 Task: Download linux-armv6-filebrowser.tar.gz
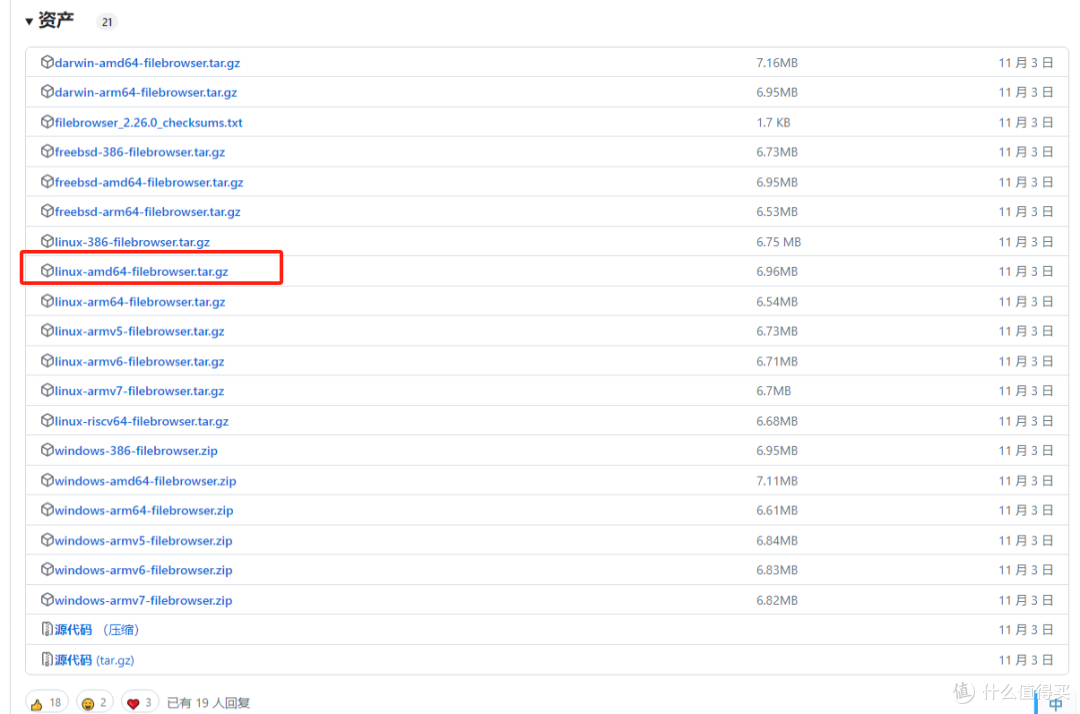pos(139,361)
